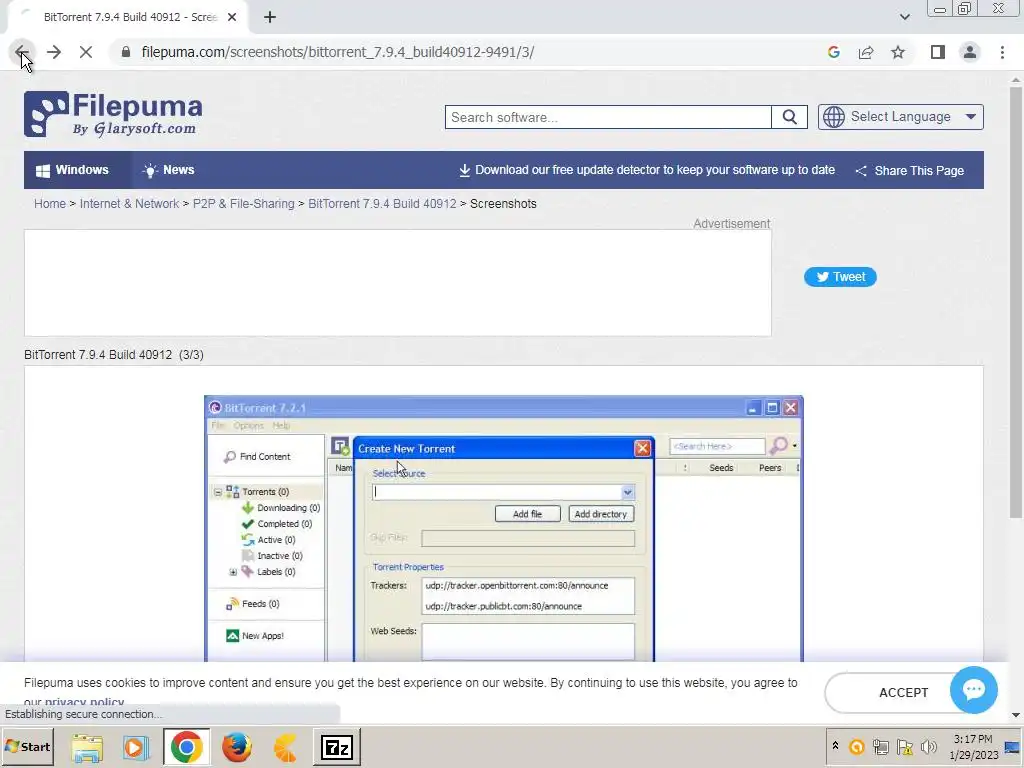Share this page via address bar icon
Screen dimensions: 1024x768
coord(866,52)
